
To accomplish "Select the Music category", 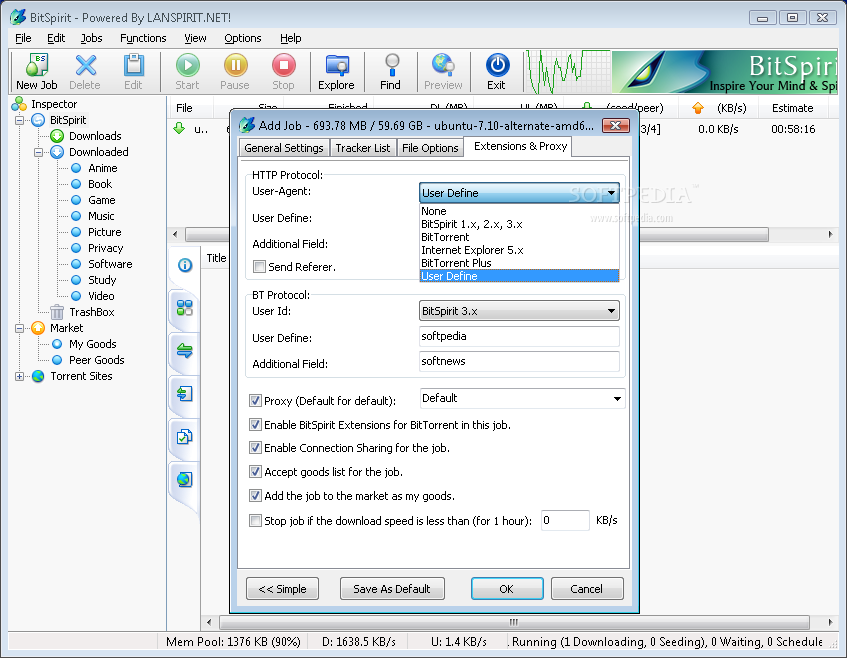I will click(x=101, y=216).
